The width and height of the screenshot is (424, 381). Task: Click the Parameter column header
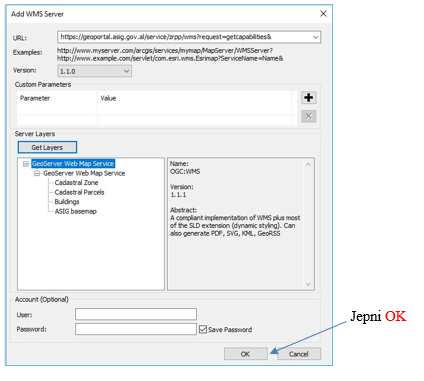click(35, 98)
